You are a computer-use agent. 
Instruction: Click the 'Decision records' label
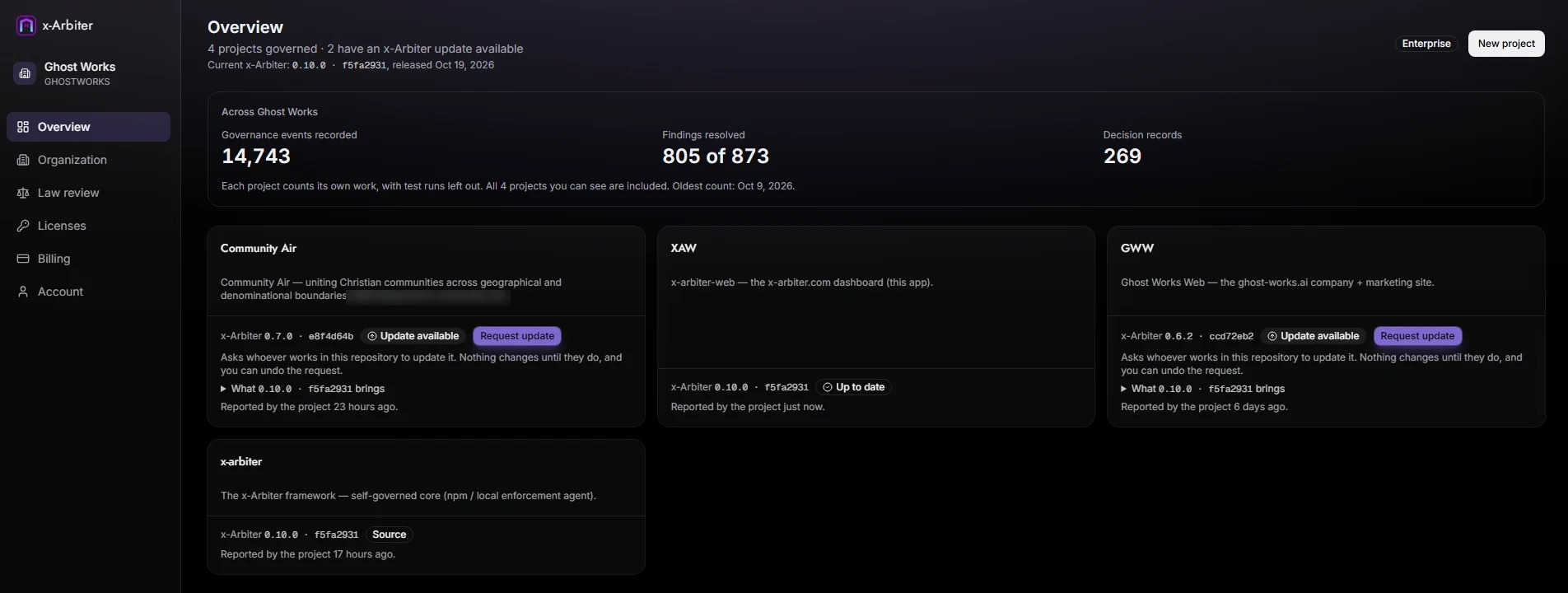click(1142, 135)
